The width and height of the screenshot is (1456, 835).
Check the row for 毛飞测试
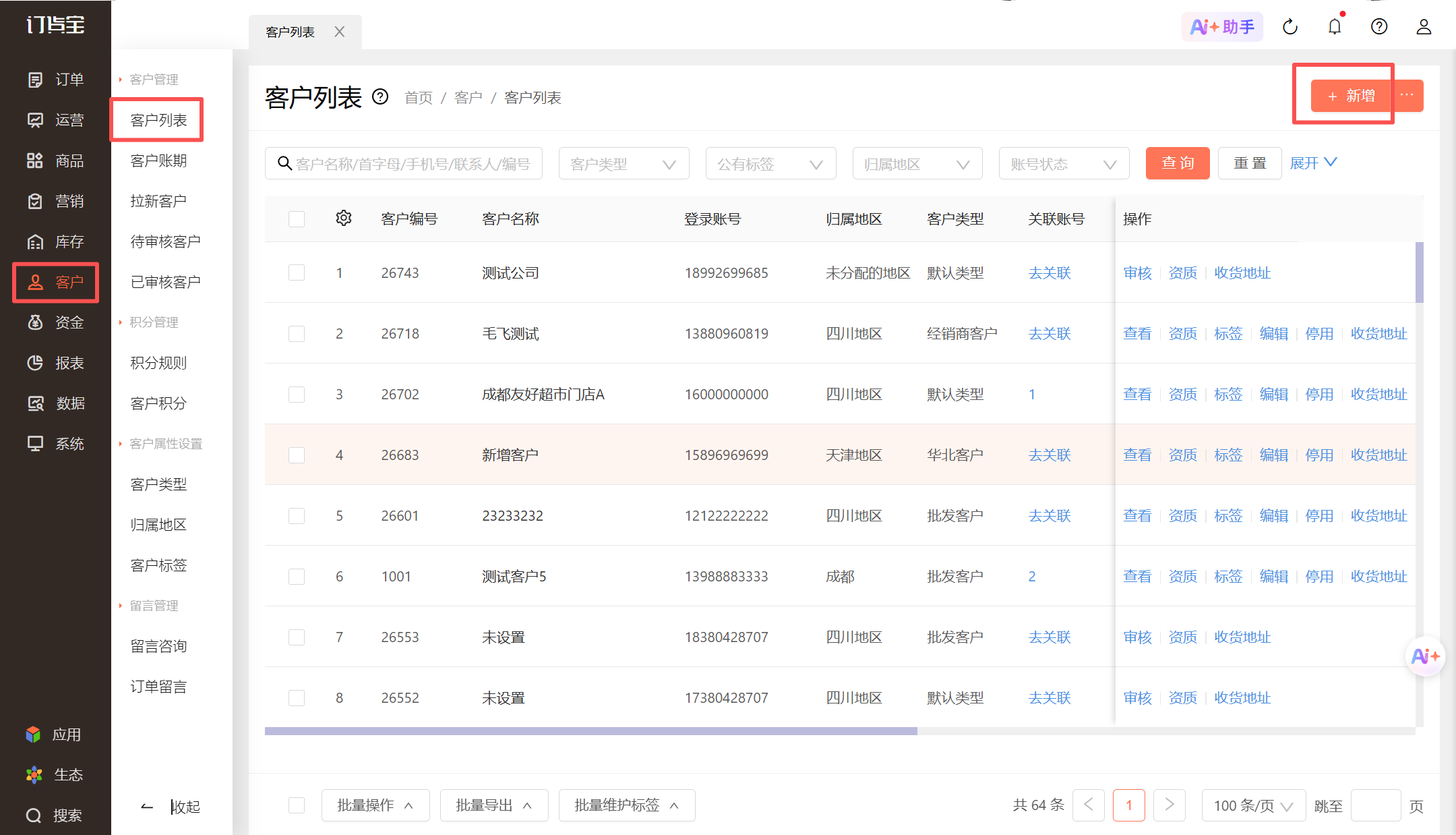[x=297, y=333]
